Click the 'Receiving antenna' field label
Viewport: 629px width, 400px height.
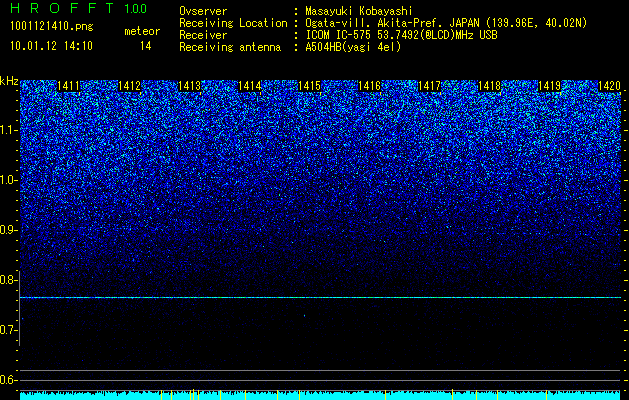[230, 47]
